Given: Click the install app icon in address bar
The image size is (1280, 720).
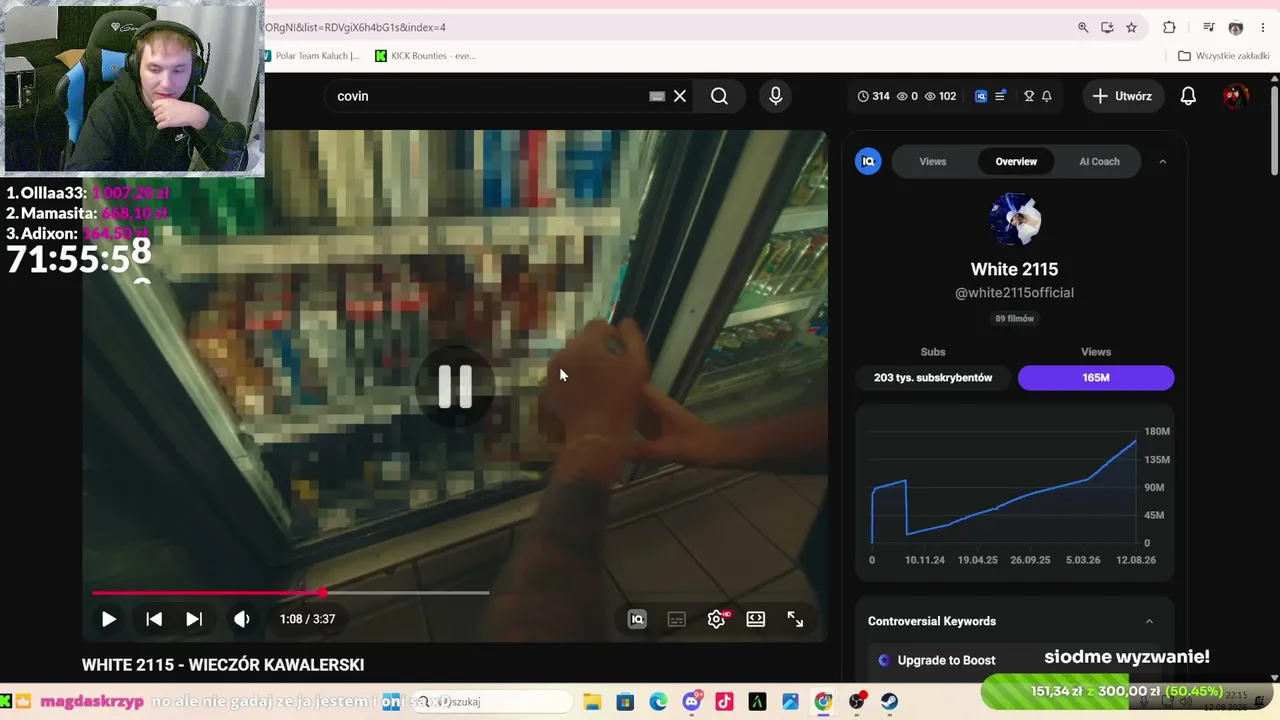Looking at the screenshot, I should coord(1107,27).
